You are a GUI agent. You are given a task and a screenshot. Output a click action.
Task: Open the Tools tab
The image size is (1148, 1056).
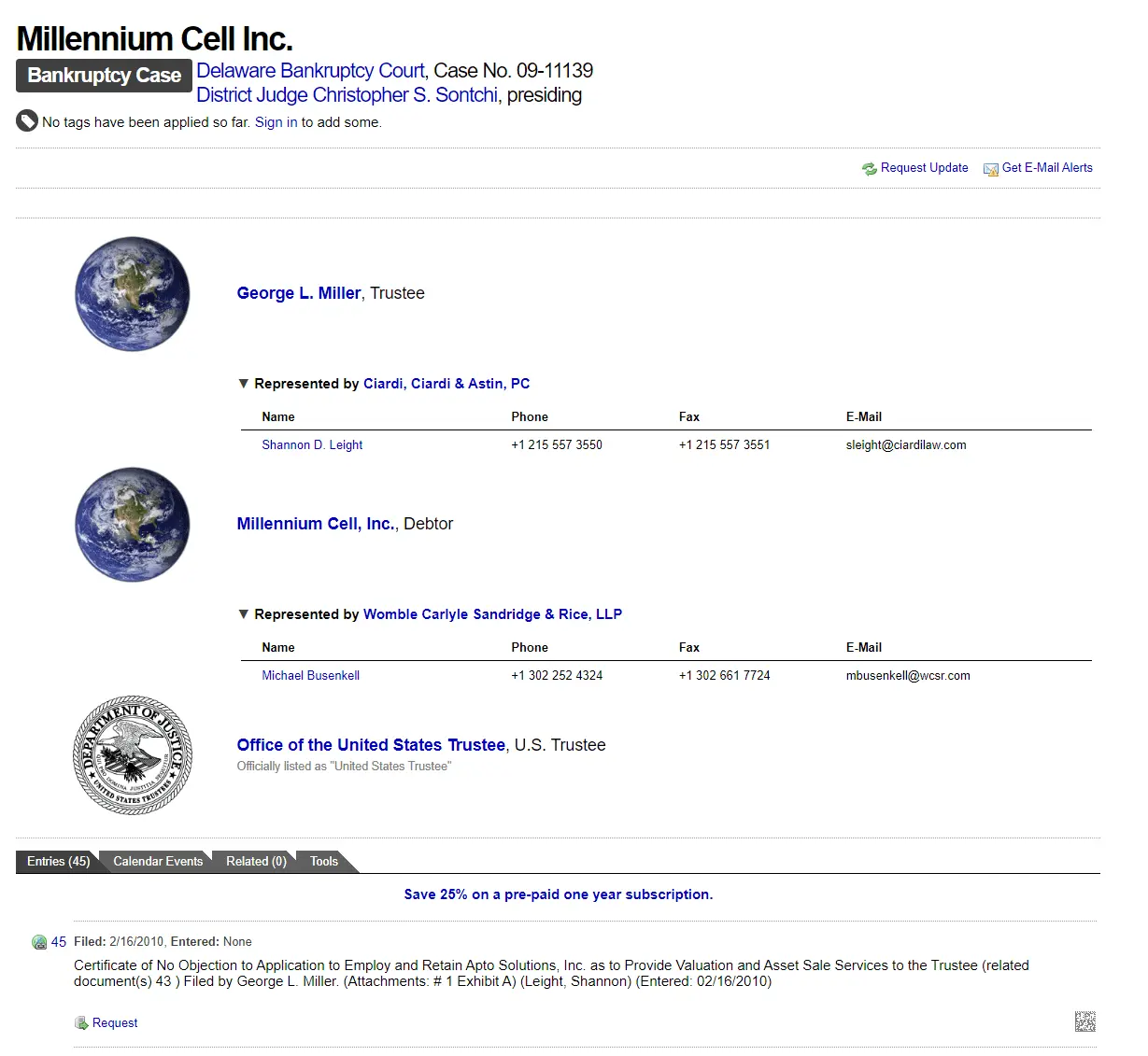324,862
